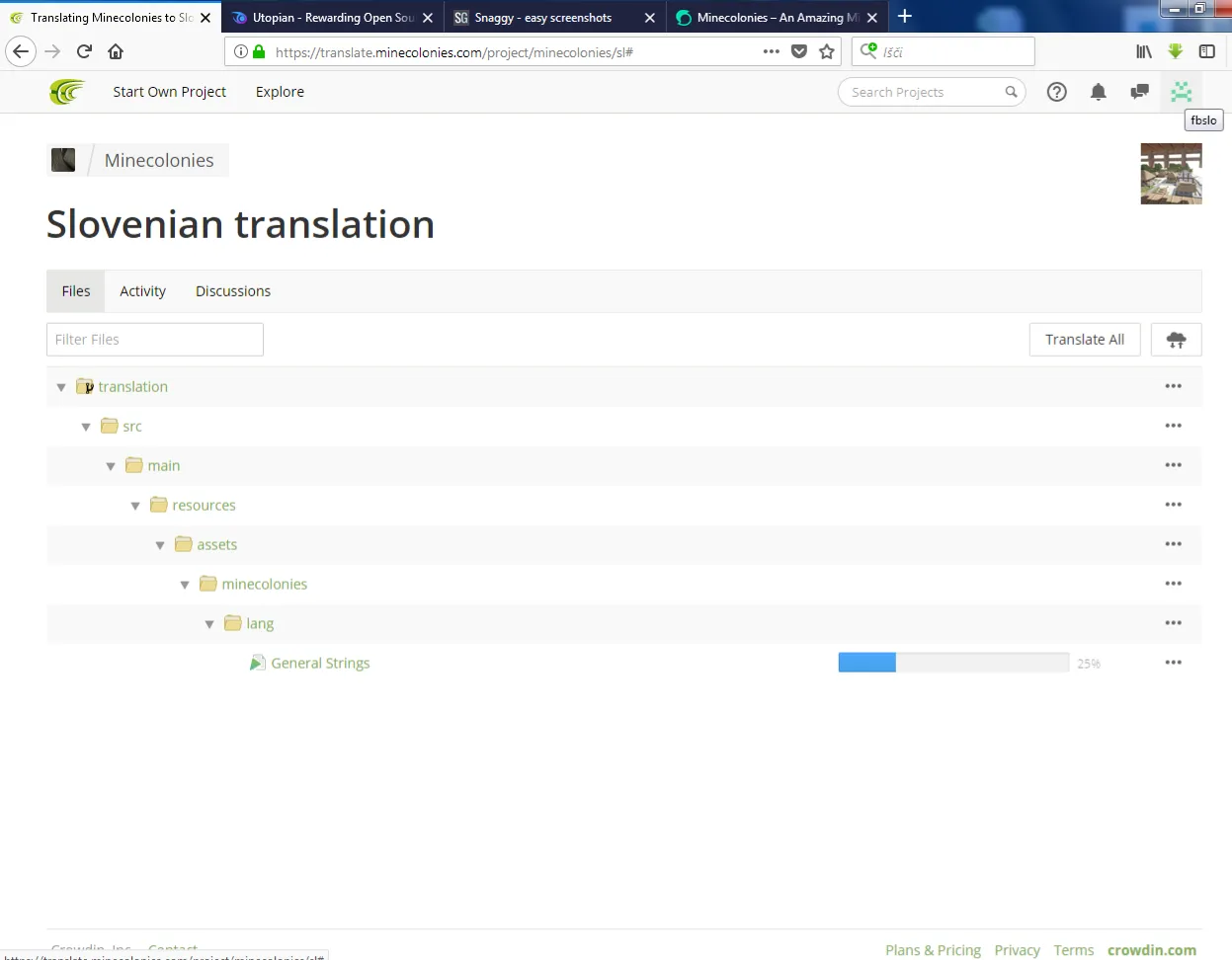Screen dimensions: 1232x960
Task: Open the fbslo user profile avatar
Action: coord(1181,92)
